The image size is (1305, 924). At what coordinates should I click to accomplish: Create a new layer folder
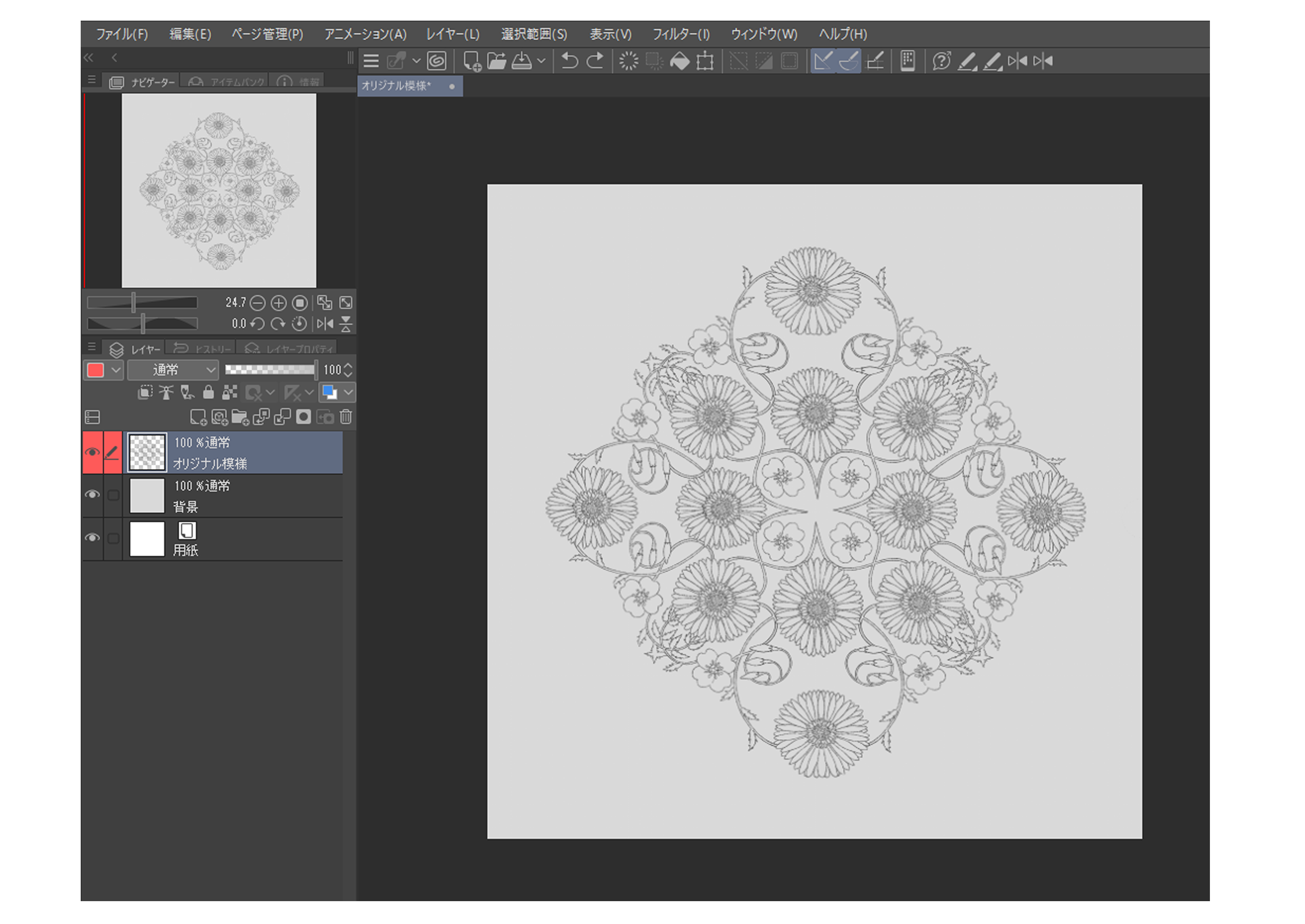(240, 418)
